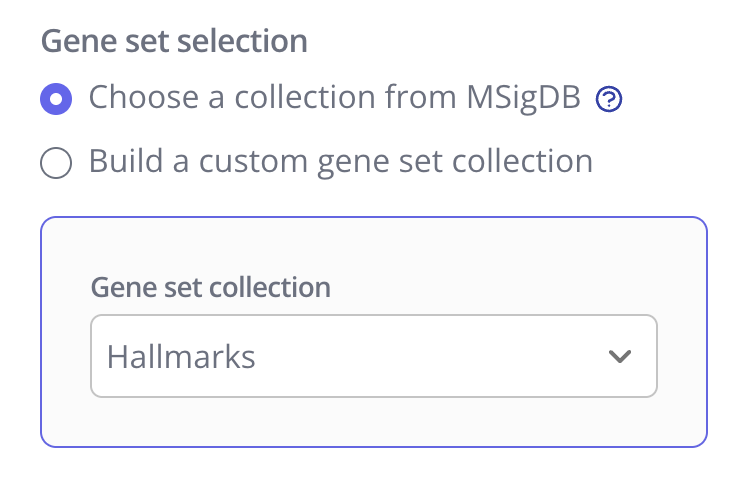Show help info about MSigDB collections
This screenshot has width=730, height=480.
click(x=609, y=99)
